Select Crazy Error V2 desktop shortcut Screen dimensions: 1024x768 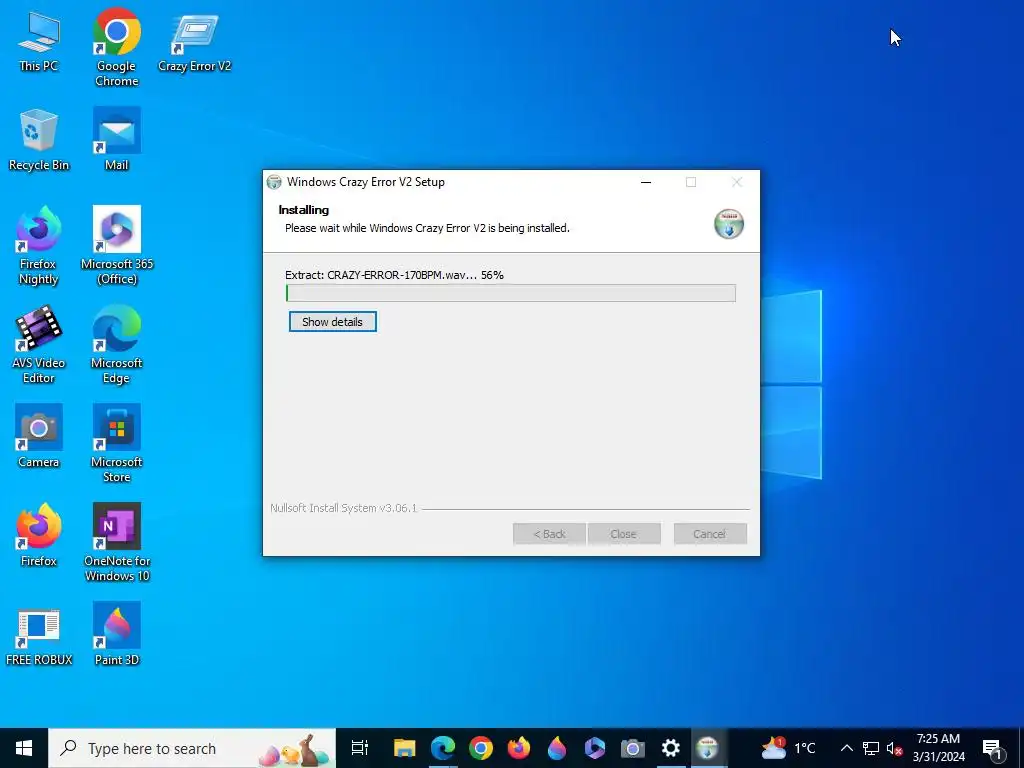(194, 42)
